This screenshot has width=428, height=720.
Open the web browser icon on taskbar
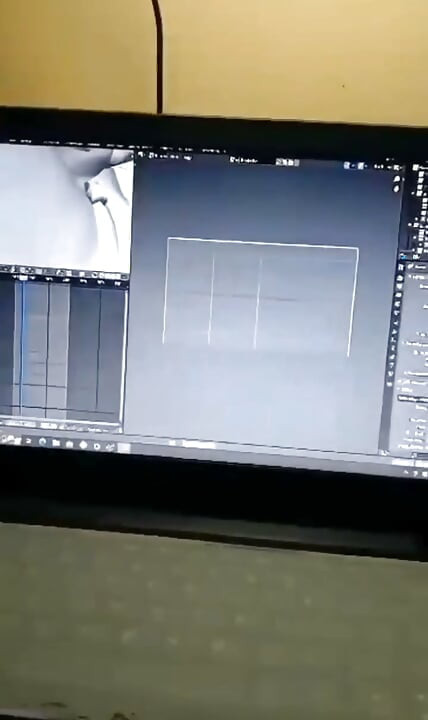click(x=43, y=442)
